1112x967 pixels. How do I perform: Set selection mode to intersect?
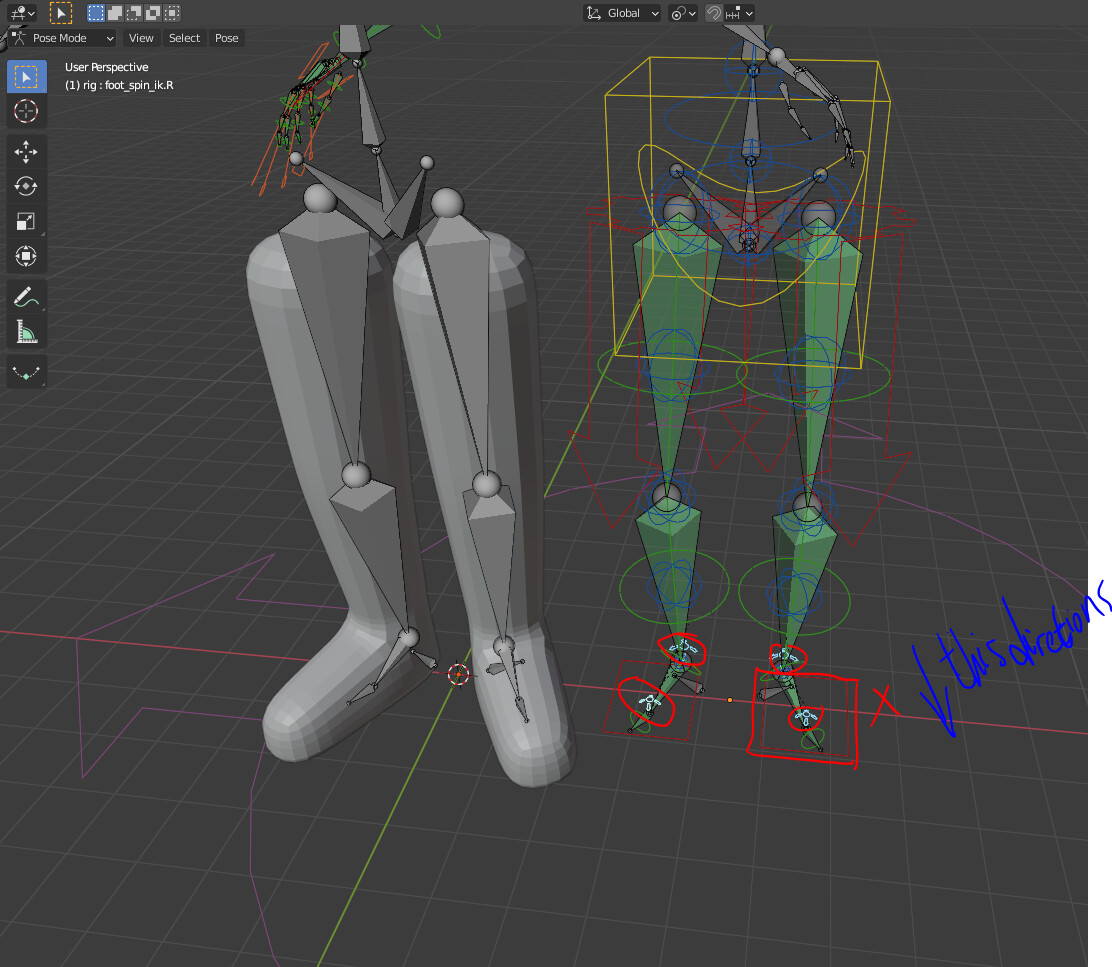pos(171,13)
